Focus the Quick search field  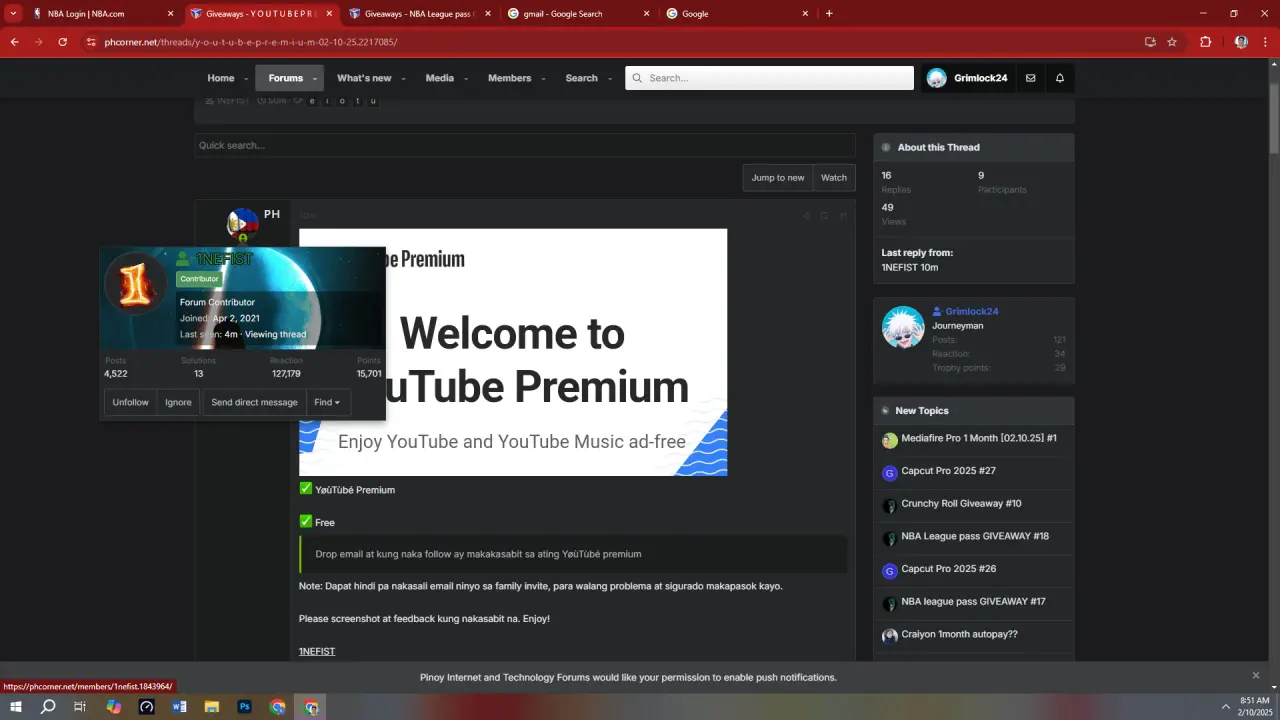pyautogui.click(x=525, y=146)
